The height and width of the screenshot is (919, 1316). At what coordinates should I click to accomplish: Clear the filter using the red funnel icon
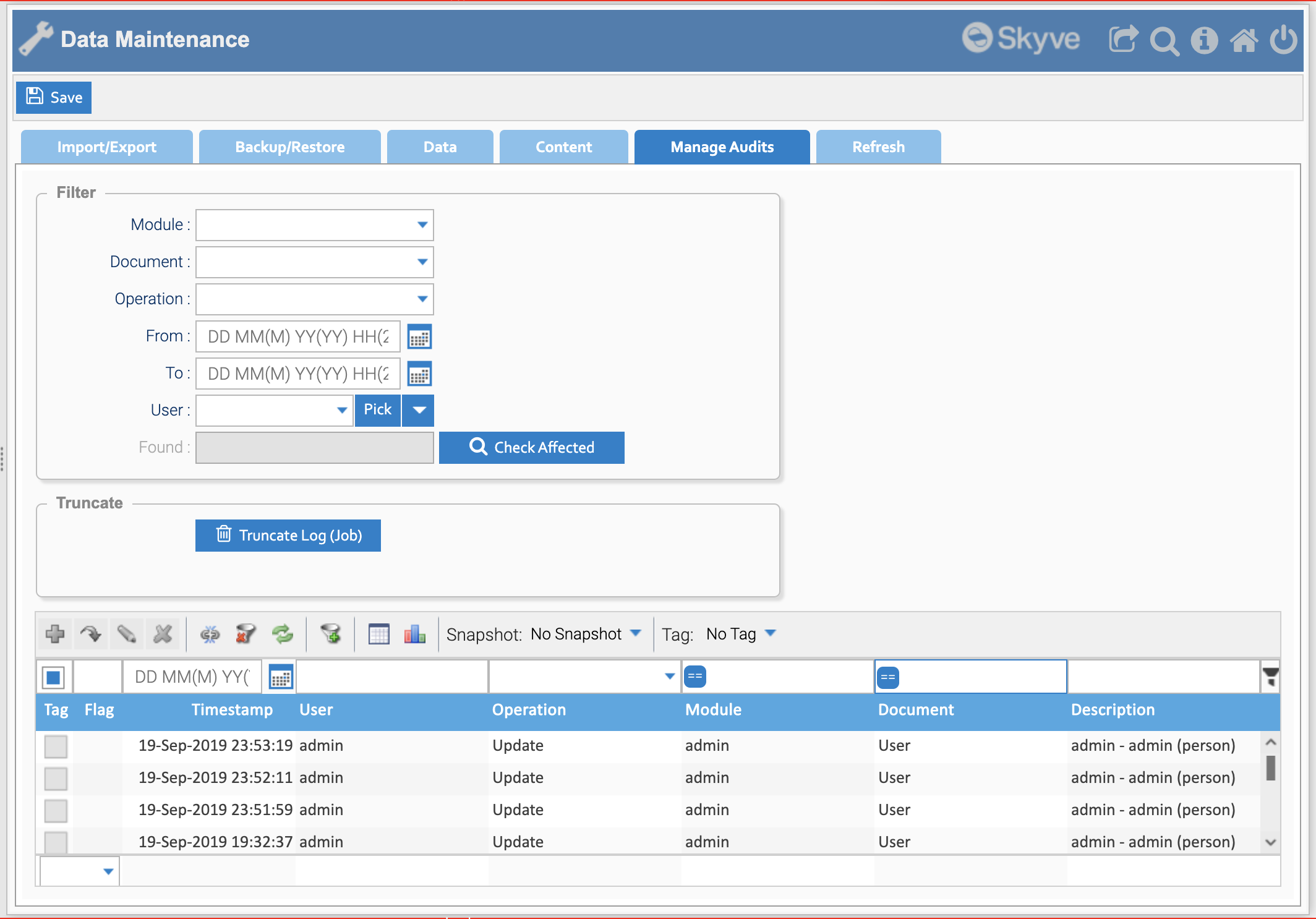click(246, 634)
